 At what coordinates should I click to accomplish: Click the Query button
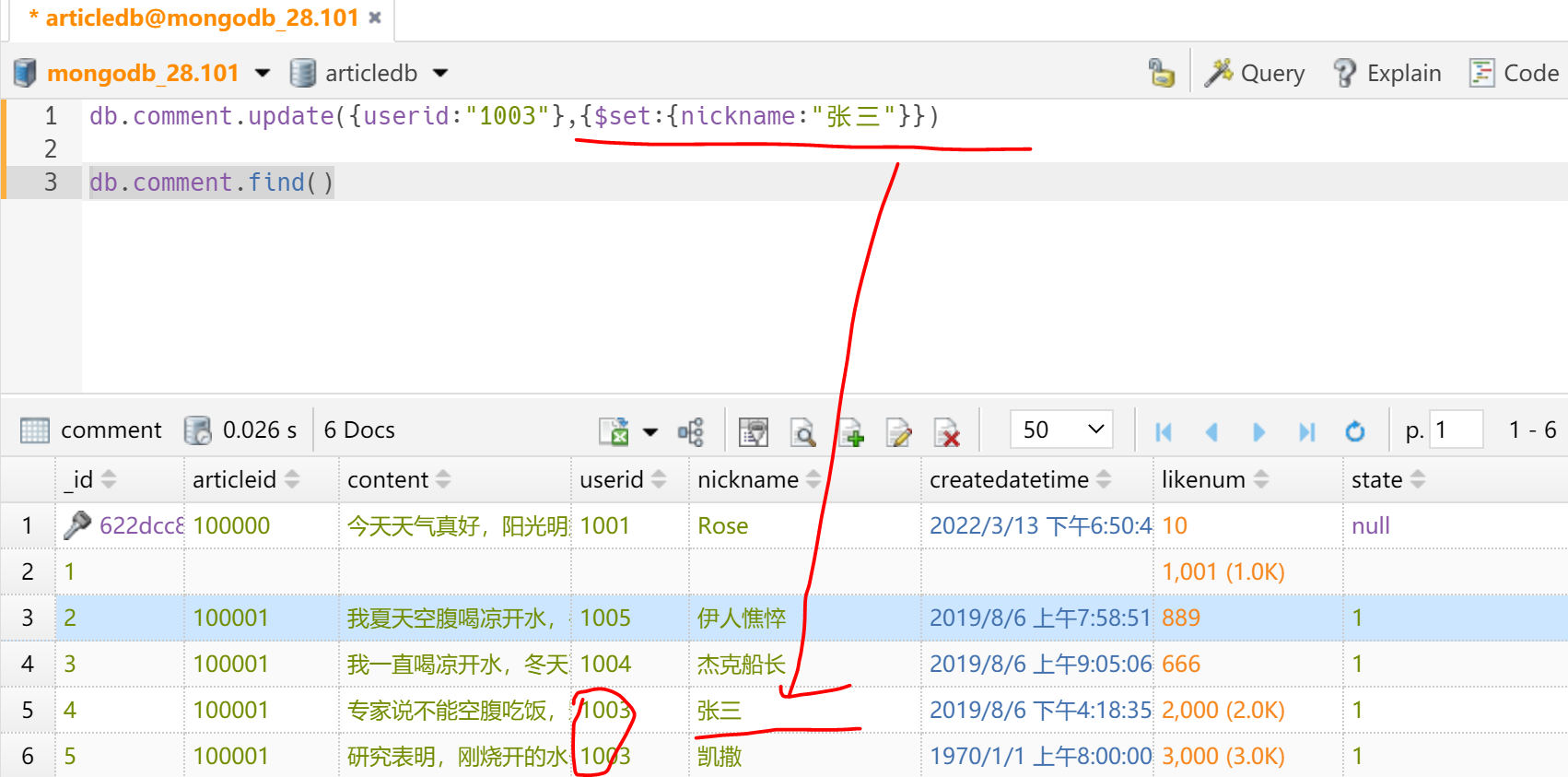[x=1255, y=73]
